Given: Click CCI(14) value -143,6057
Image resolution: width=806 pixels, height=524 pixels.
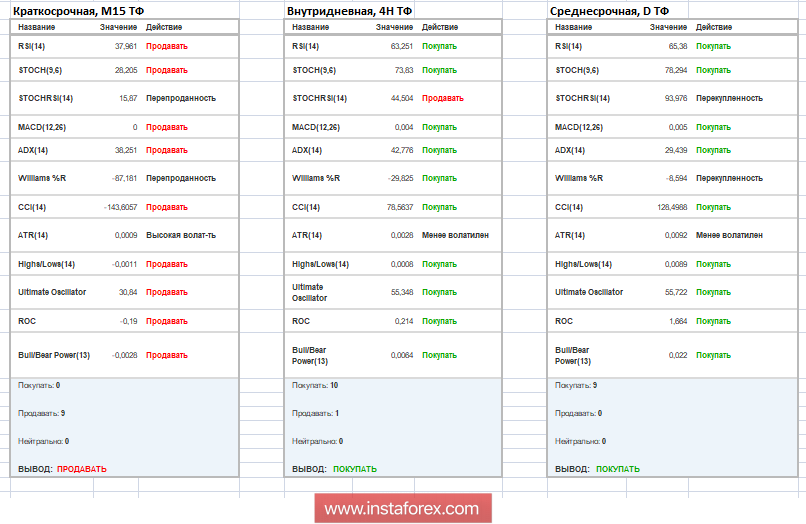Looking at the screenshot, I should (x=120, y=207).
